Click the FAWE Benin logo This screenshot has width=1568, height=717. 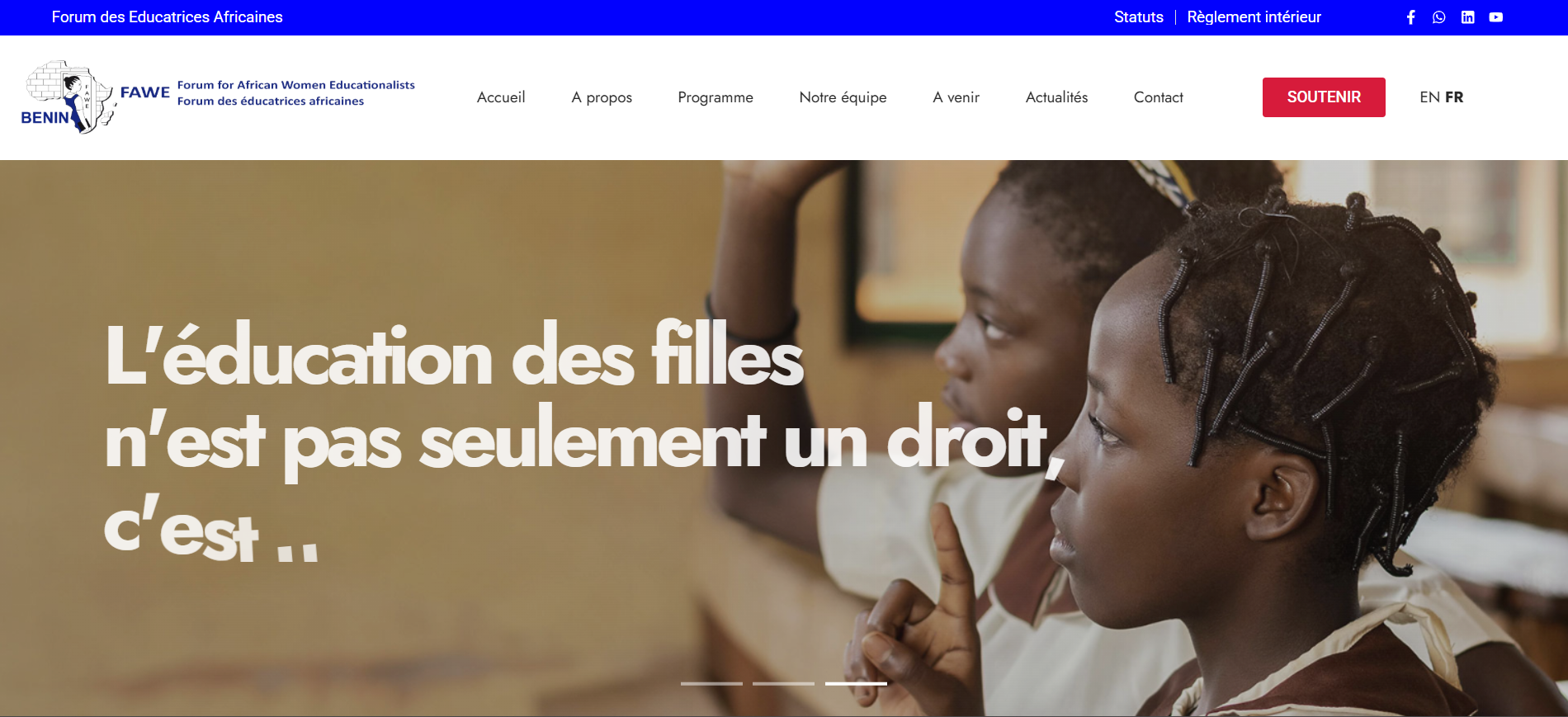coord(218,97)
